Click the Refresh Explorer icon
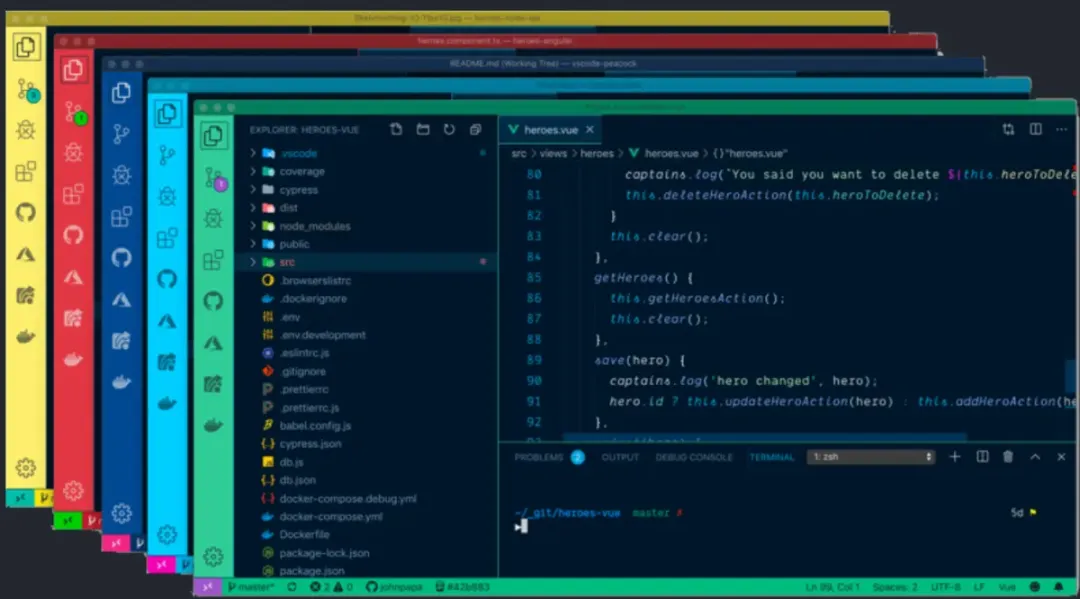The height and width of the screenshot is (599, 1080). 448,129
